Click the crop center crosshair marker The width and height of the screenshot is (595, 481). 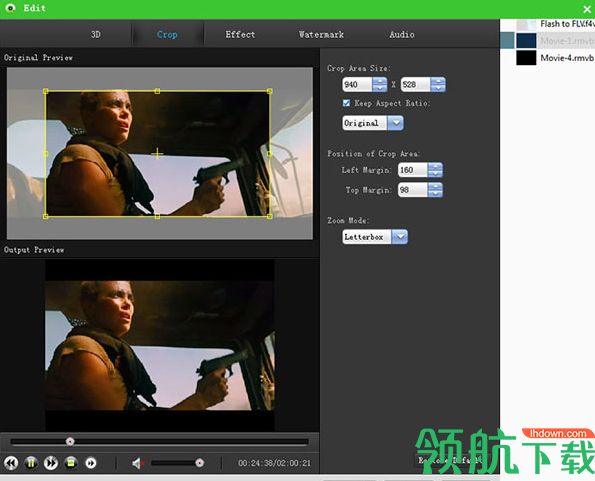pyautogui.click(x=157, y=154)
